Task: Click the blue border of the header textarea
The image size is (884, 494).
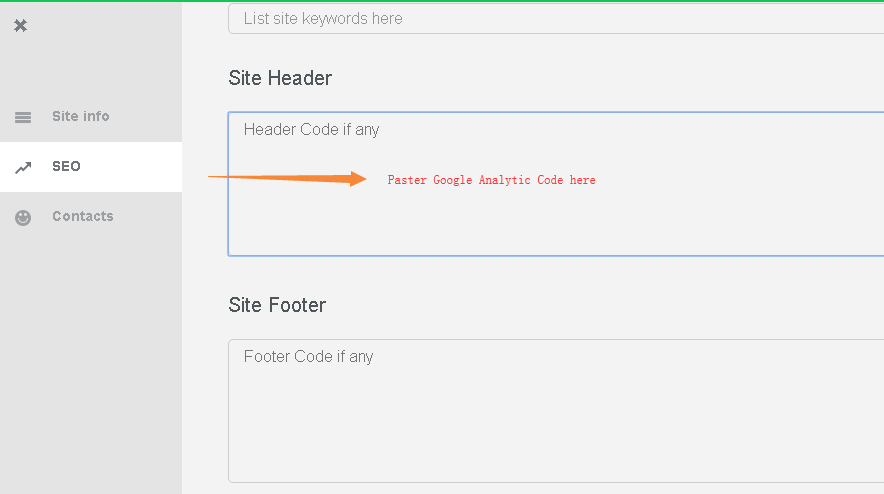Action: (x=229, y=200)
